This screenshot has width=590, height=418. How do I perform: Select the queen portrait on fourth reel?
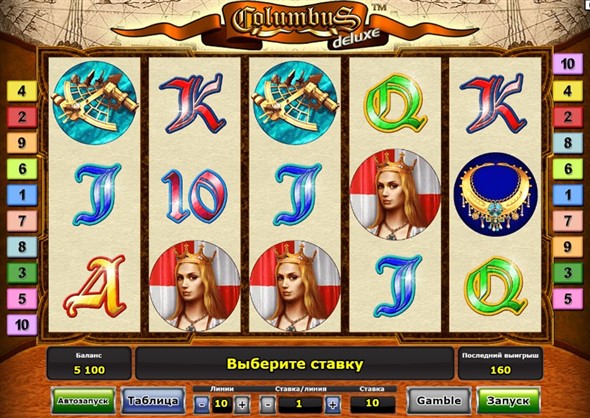coord(395,195)
